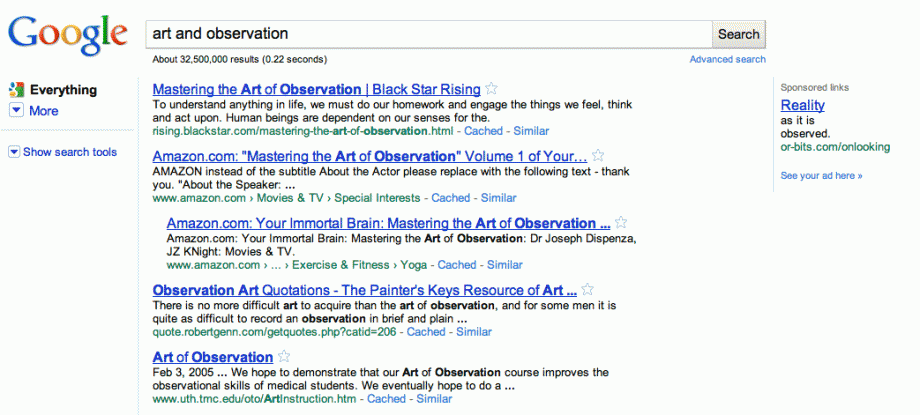Open Mastering the Art of Observation Black Star Rising
This screenshot has width=920, height=415.
point(316,89)
